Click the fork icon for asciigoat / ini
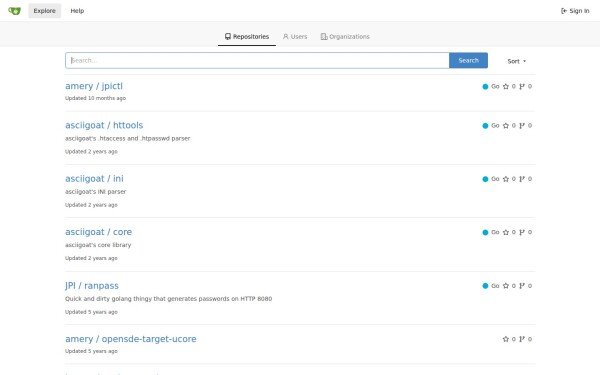This screenshot has width=600, height=375. 522,179
